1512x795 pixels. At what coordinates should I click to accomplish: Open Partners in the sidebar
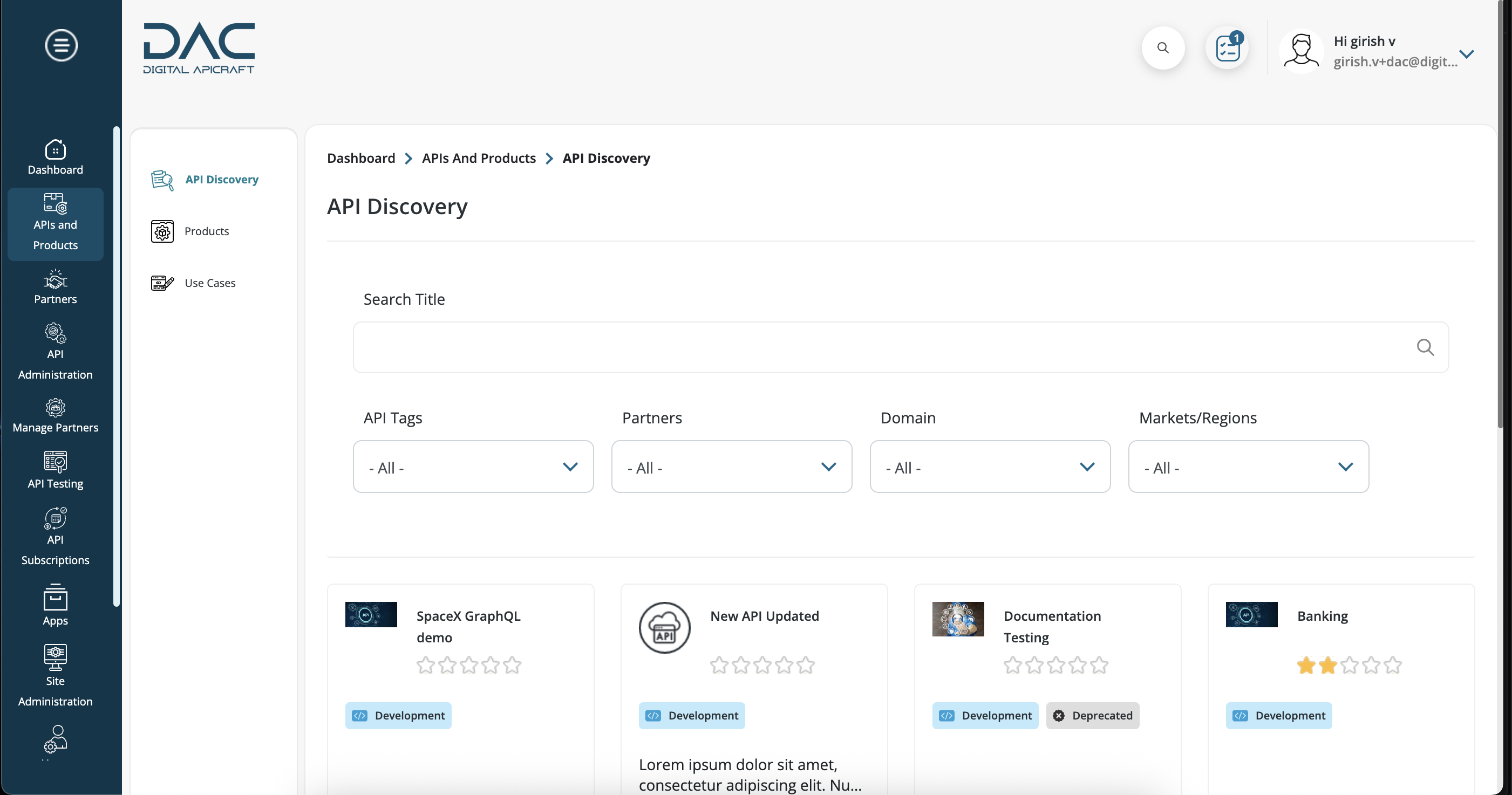point(55,287)
